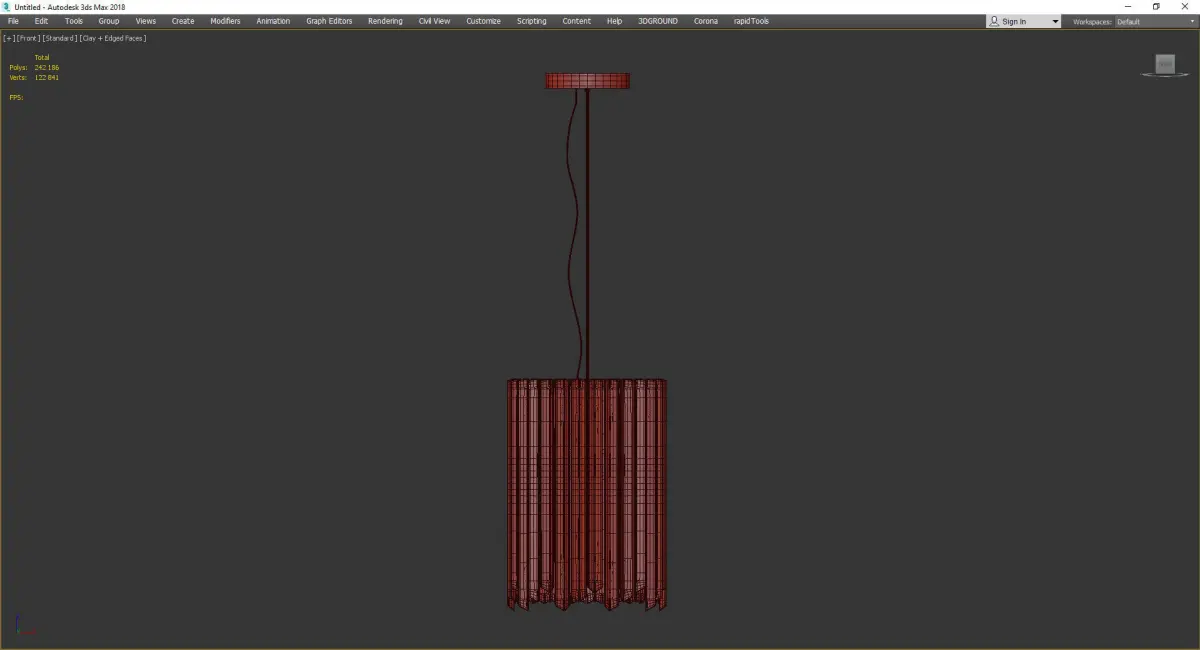Open the Group menu
The height and width of the screenshot is (650, 1200).
point(109,21)
